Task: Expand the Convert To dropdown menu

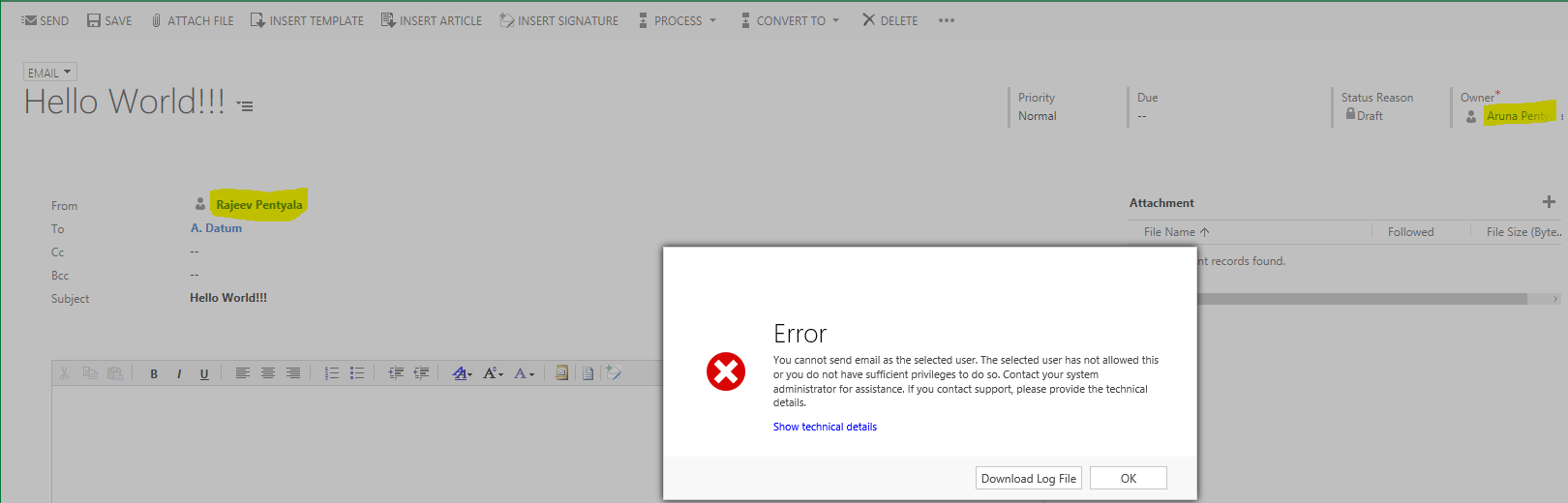Action: (x=790, y=20)
